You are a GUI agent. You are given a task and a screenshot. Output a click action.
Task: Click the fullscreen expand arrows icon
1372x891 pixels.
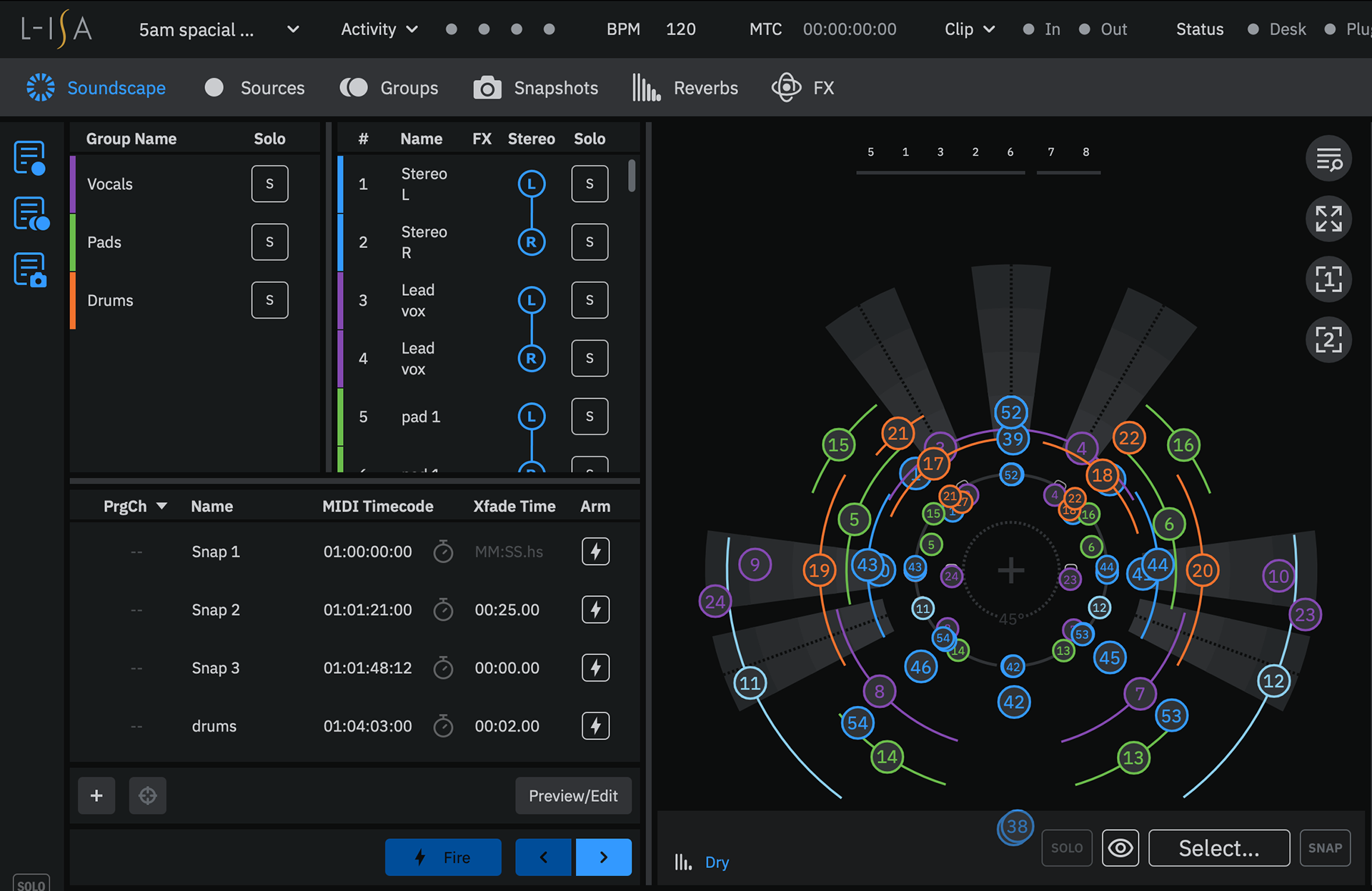(x=1328, y=219)
